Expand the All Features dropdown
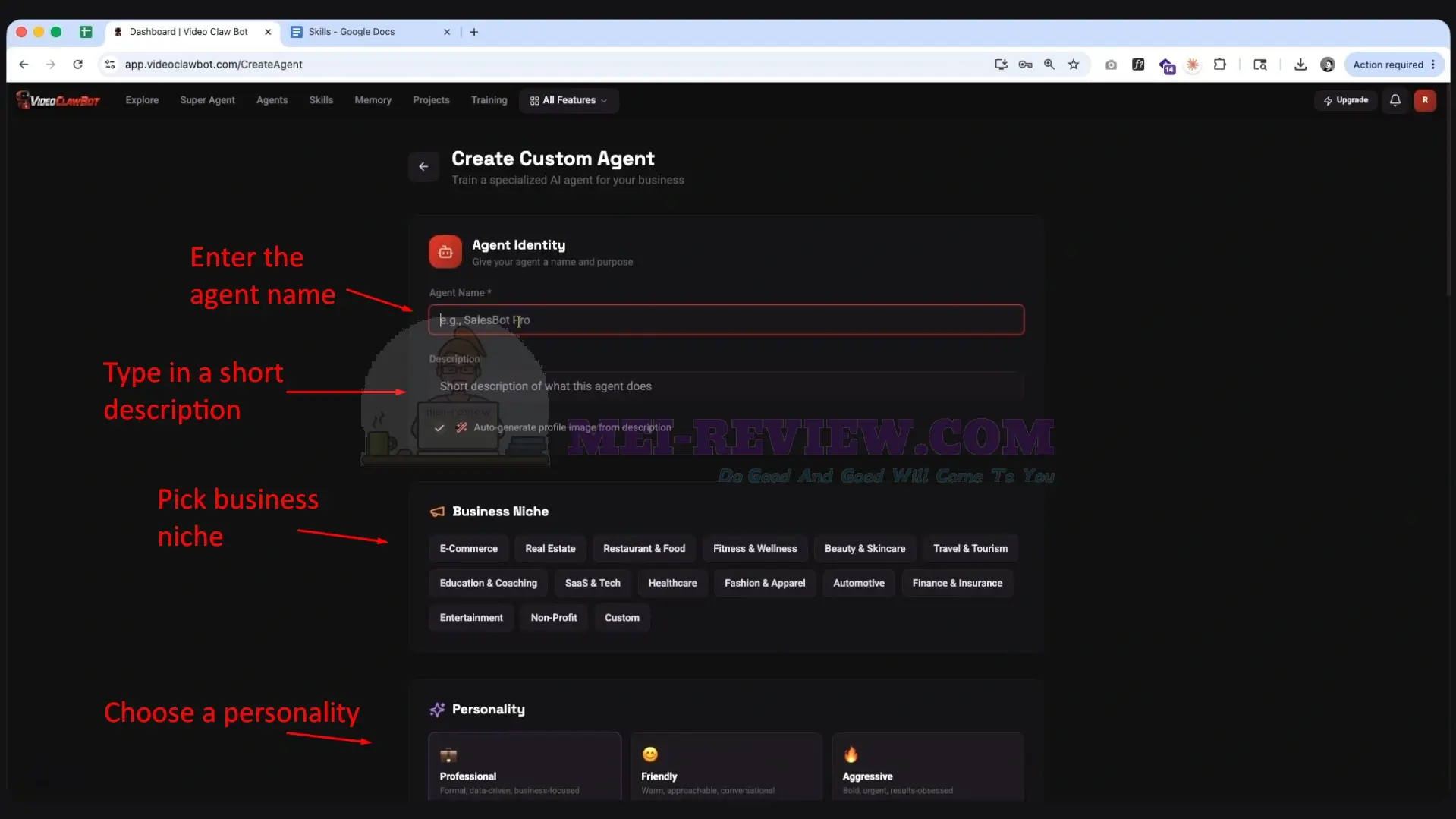 568,100
